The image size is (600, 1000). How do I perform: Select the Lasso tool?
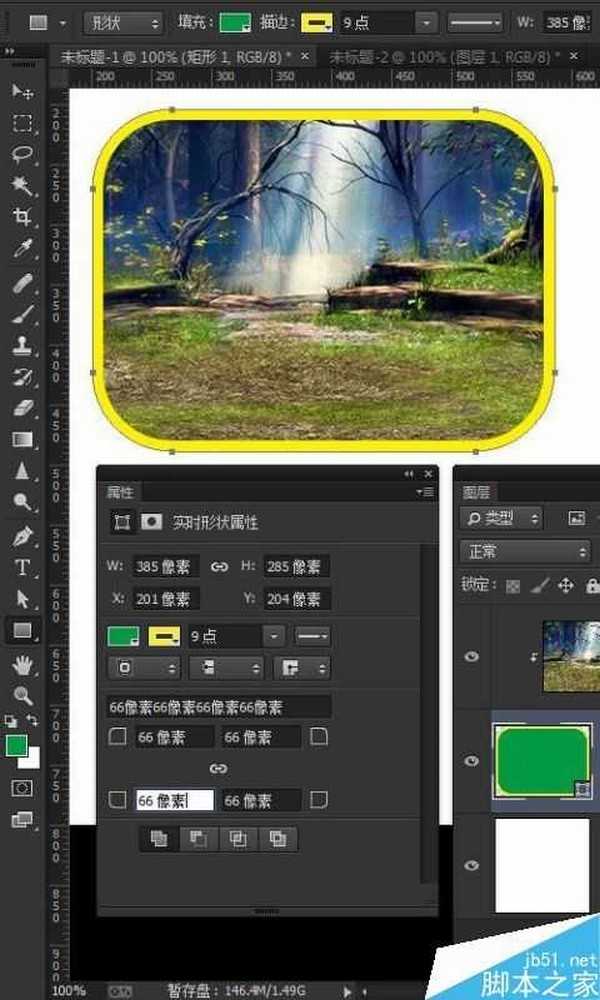[x=22, y=155]
